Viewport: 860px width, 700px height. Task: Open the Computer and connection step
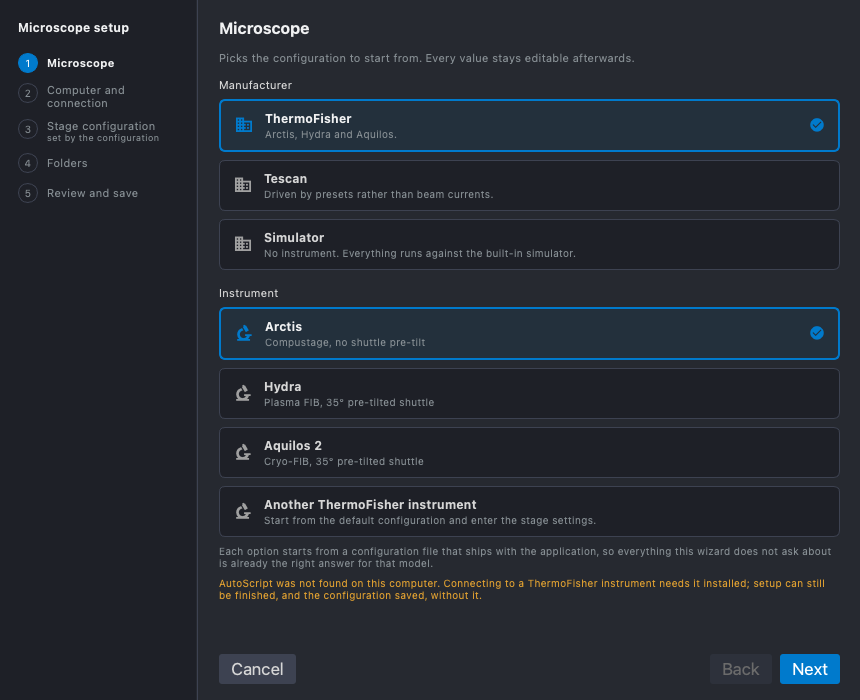pos(86,97)
